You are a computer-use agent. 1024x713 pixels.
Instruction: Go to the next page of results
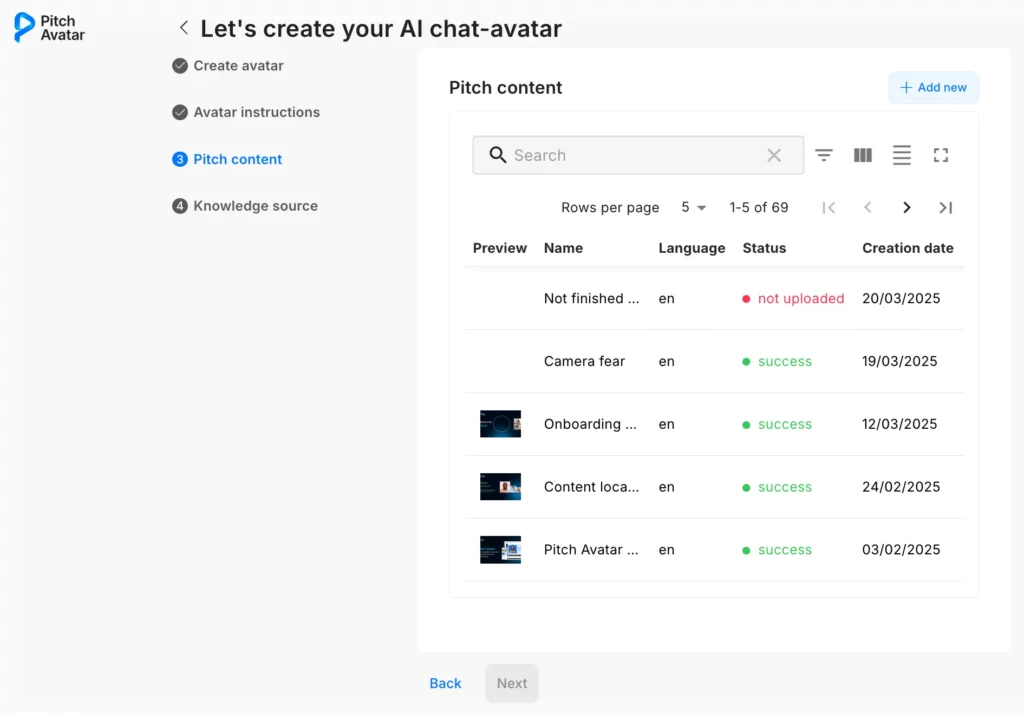coord(906,207)
